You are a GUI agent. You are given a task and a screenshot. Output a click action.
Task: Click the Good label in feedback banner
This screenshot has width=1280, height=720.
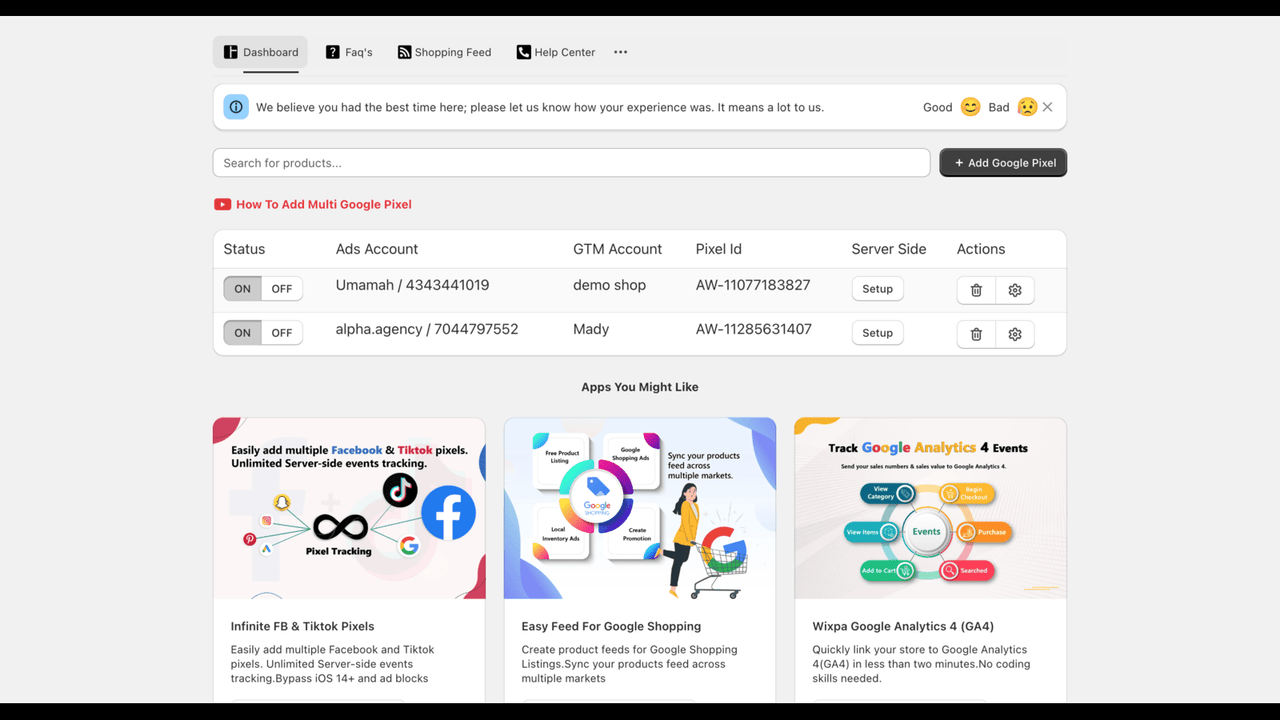tap(938, 107)
